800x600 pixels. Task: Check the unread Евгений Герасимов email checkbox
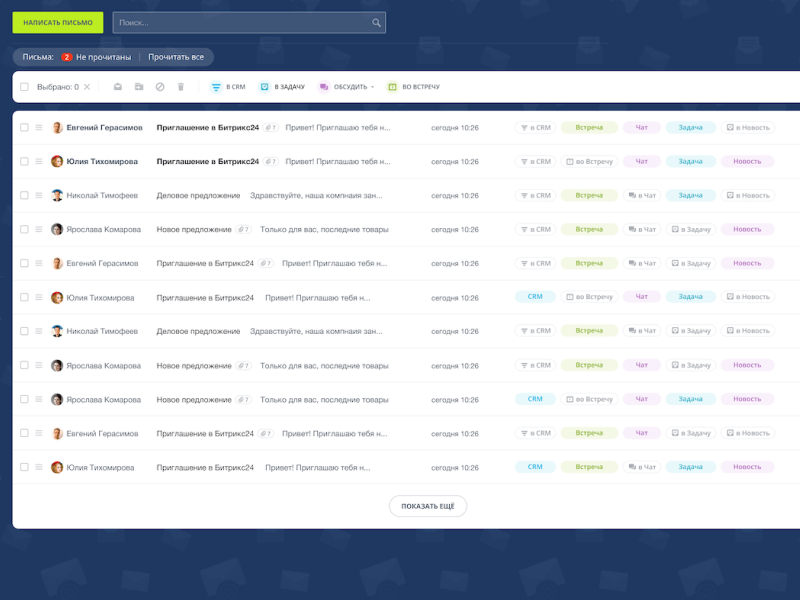24,128
